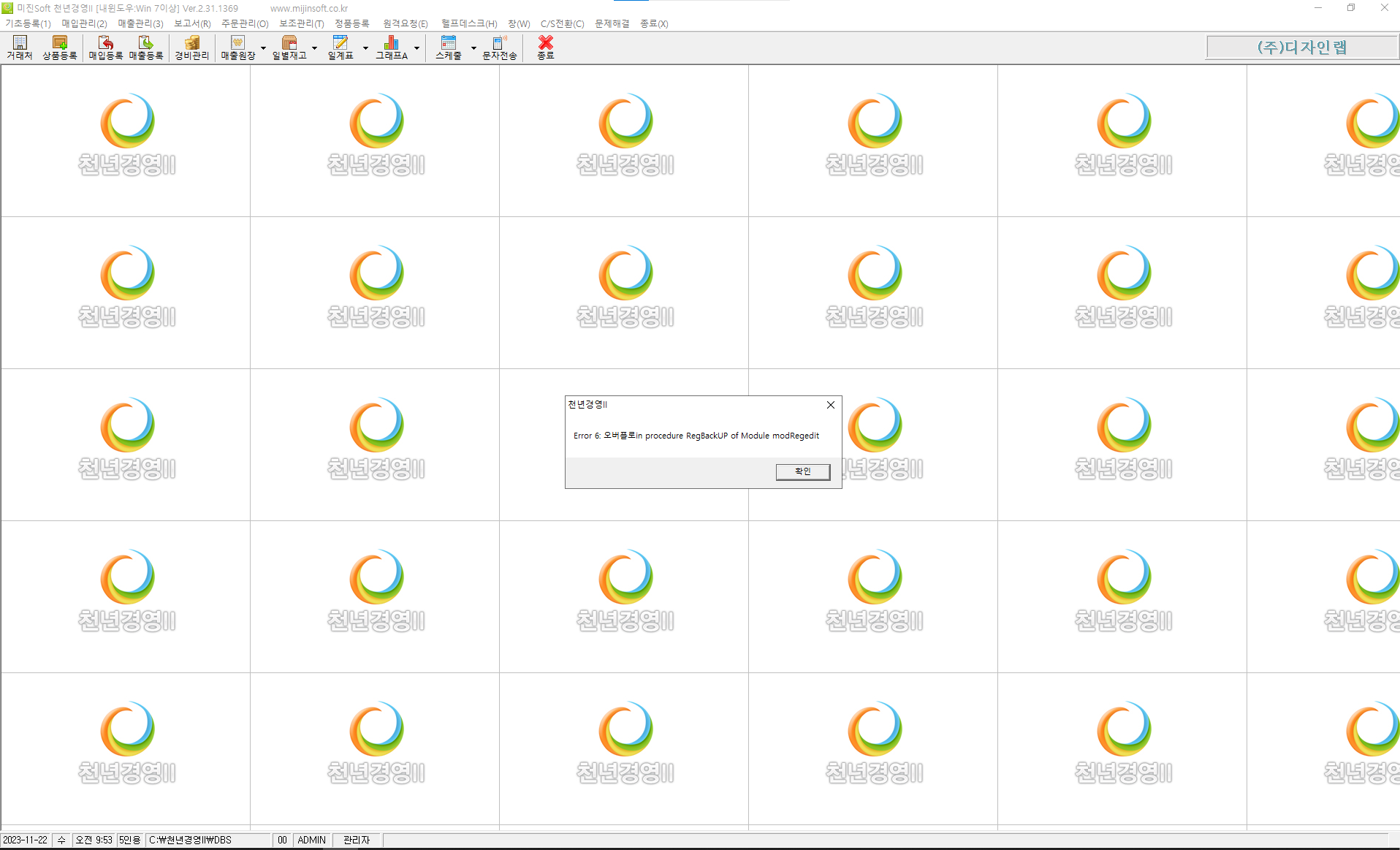Open the 헬프데스크(H) menu
Screen dimensions: 1400x850
click(469, 23)
